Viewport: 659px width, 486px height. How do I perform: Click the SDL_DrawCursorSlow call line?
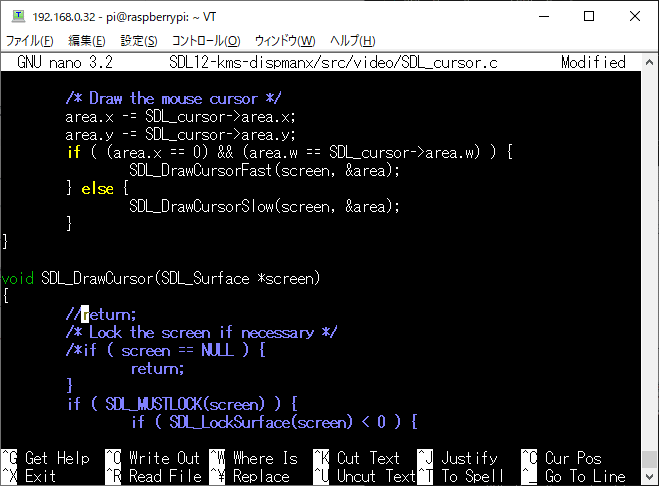click(x=264, y=206)
